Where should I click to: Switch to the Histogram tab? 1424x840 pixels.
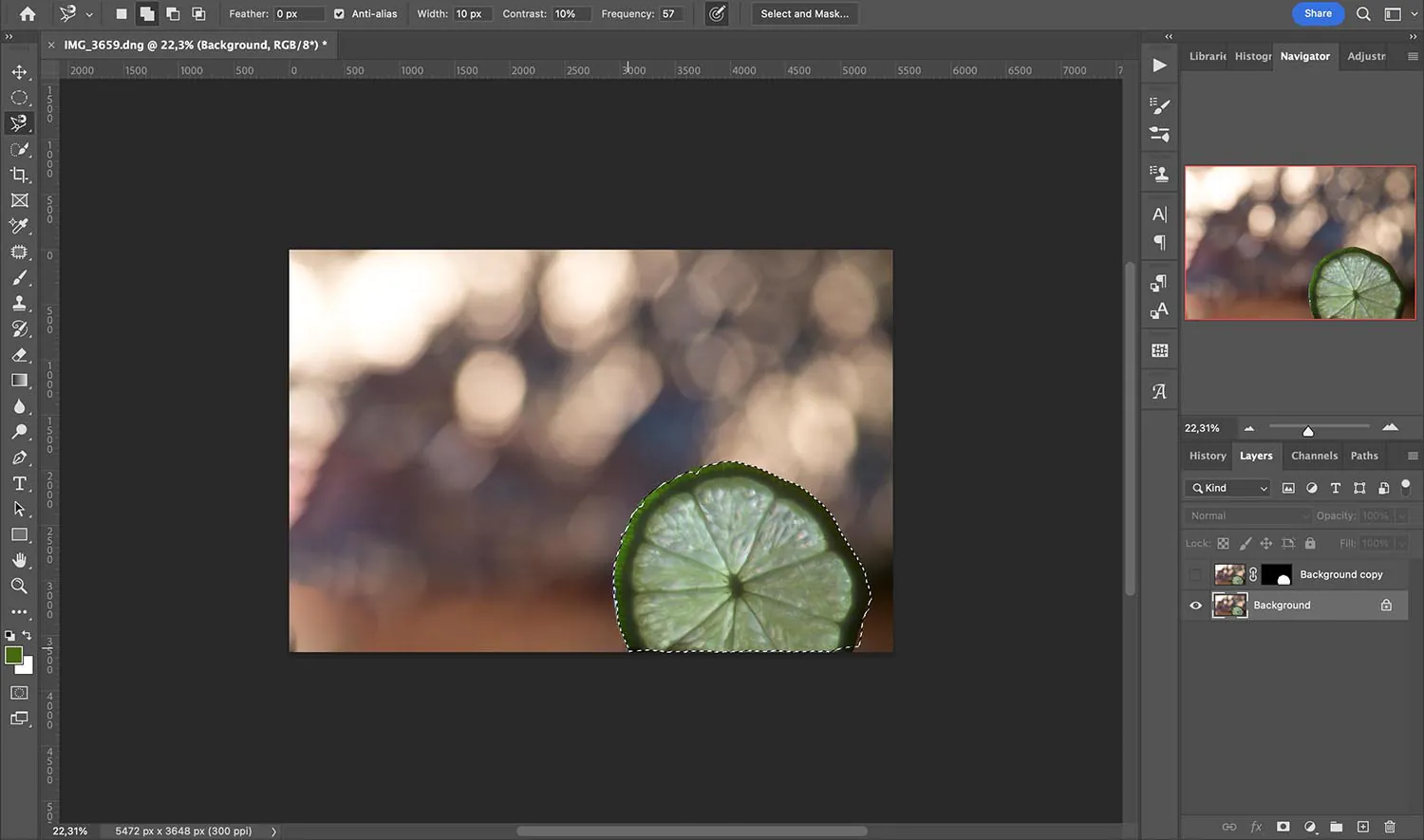click(1253, 56)
